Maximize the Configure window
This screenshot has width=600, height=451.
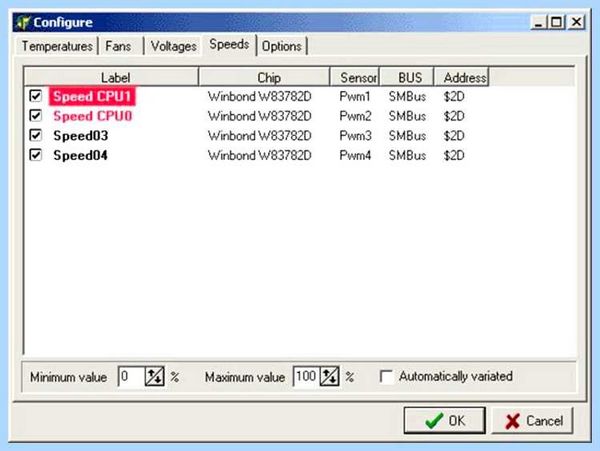click(x=557, y=22)
